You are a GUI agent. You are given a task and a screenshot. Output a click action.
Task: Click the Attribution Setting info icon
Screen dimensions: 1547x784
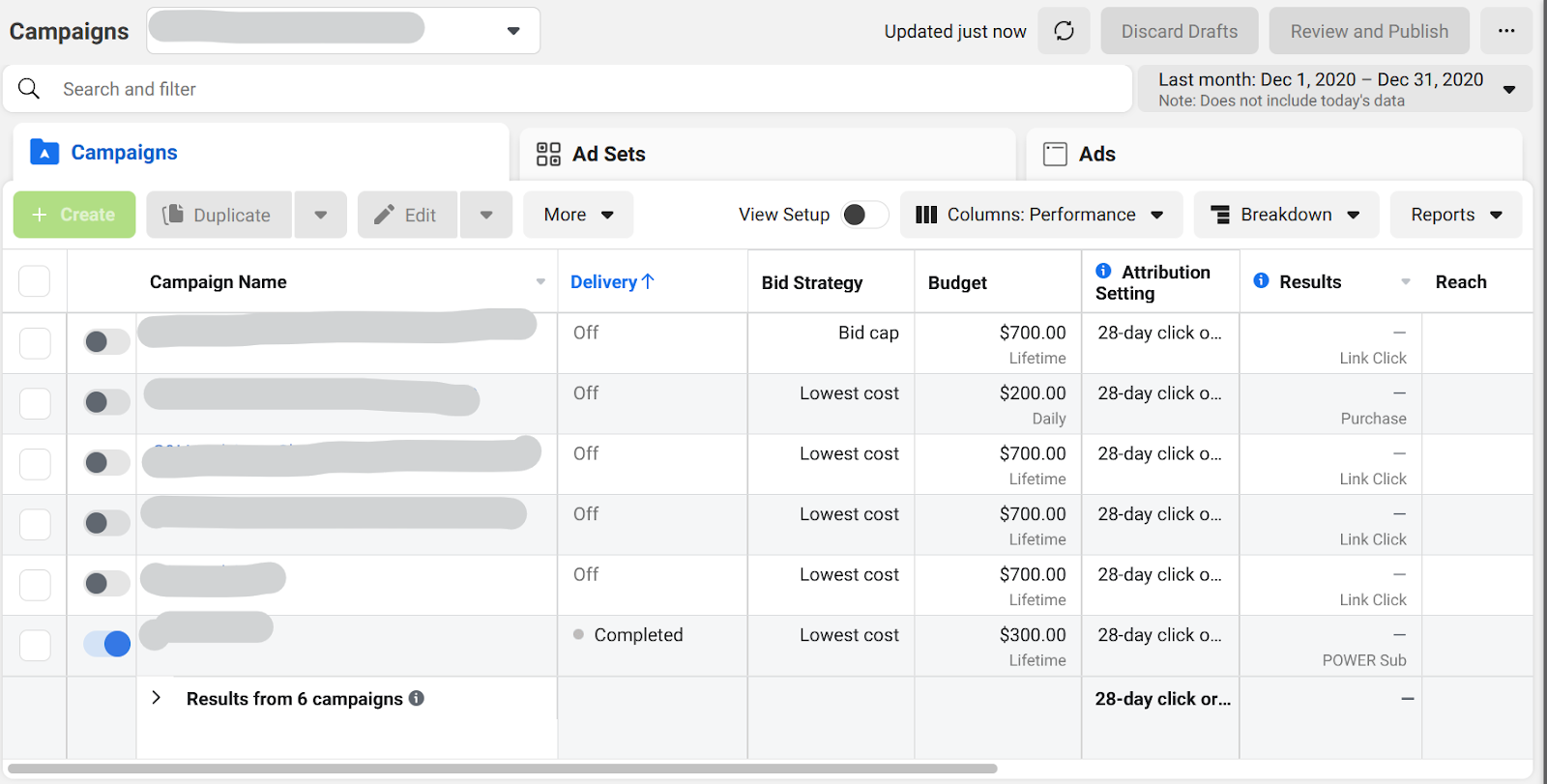pos(1103,271)
